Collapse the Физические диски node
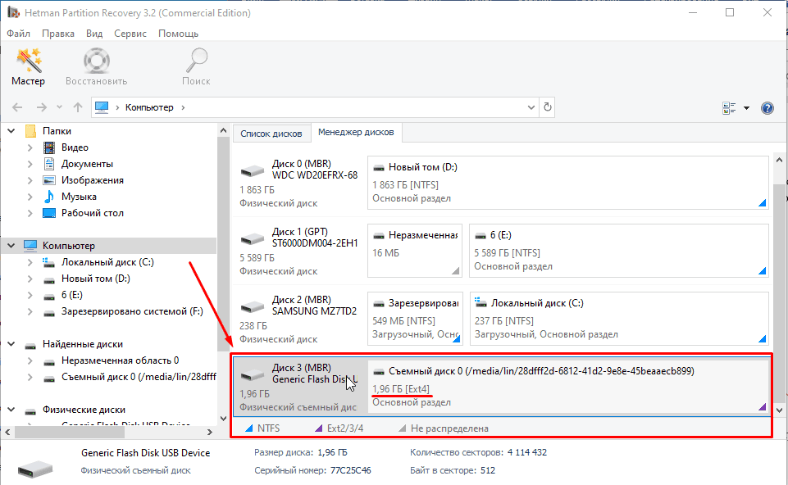This screenshot has width=788, height=485. pyautogui.click(x=11, y=410)
